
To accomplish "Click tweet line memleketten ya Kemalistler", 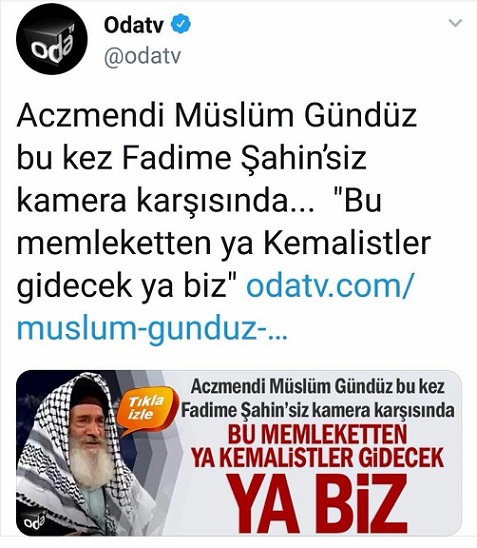I will (x=224, y=244).
